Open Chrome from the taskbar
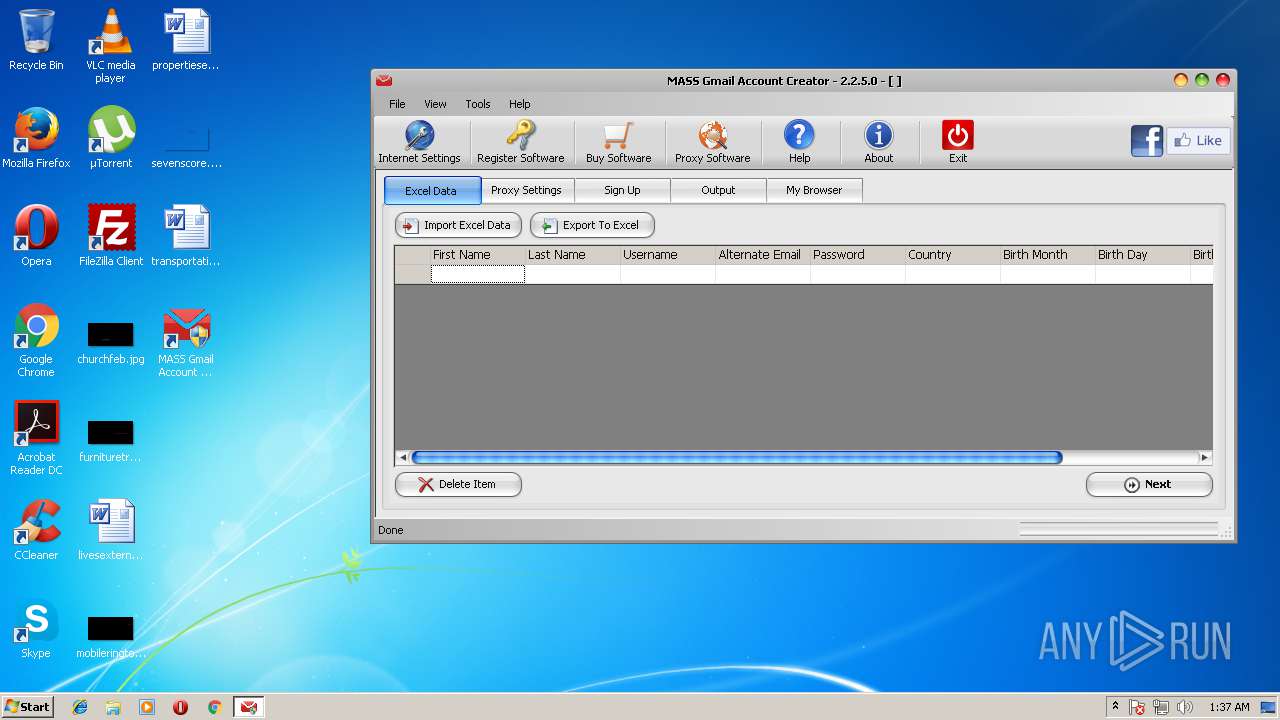 coord(214,707)
